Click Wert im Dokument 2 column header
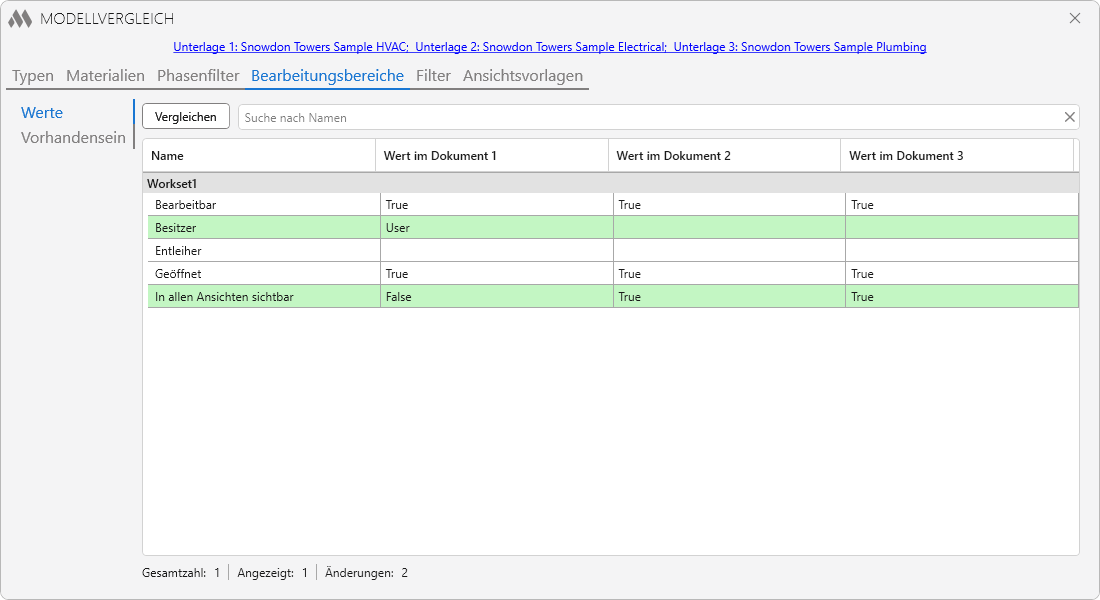1100x600 pixels. pos(724,156)
